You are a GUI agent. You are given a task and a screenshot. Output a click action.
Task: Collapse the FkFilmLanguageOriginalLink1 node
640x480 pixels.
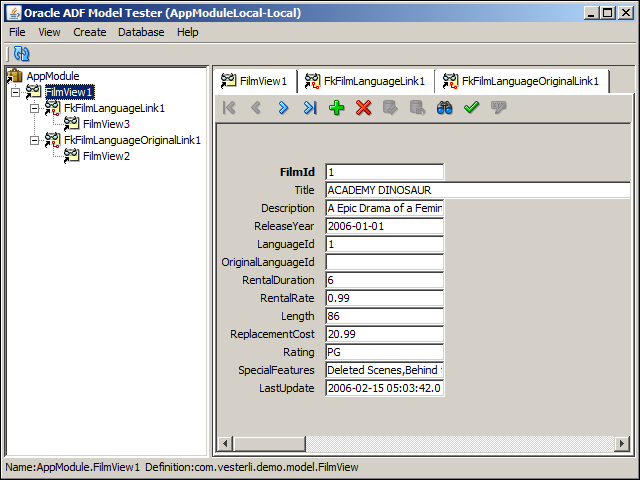pos(36,140)
